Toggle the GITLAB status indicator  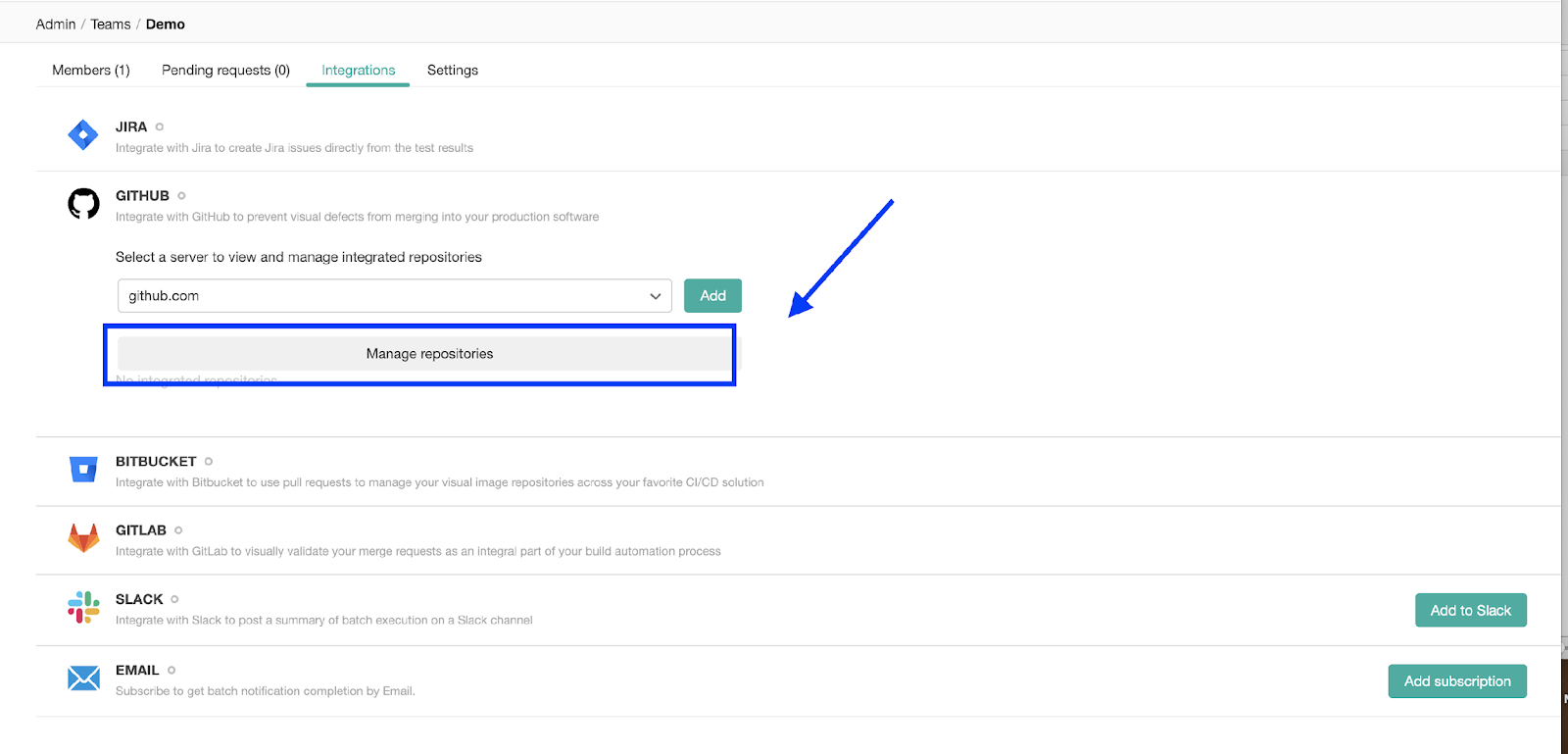[178, 530]
